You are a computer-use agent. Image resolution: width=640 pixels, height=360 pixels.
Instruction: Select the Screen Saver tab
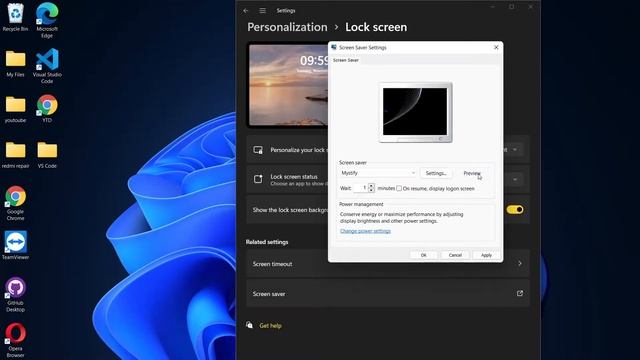coord(346,60)
